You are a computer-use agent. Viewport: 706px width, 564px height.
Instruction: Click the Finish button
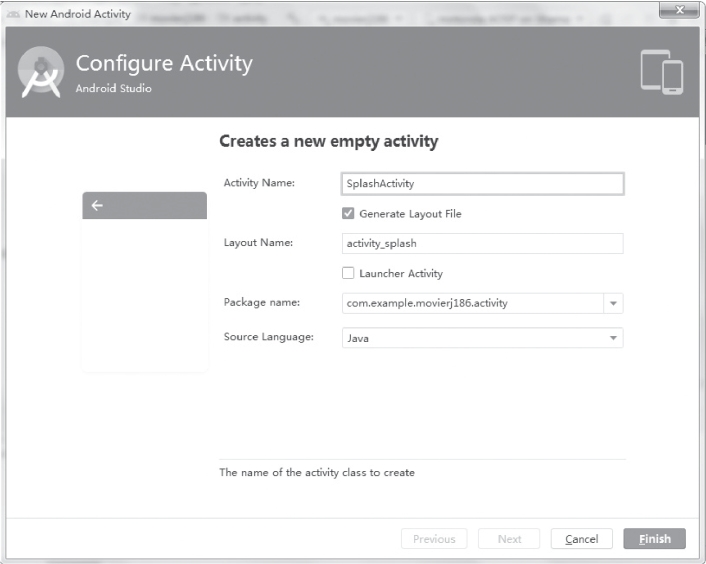654,539
